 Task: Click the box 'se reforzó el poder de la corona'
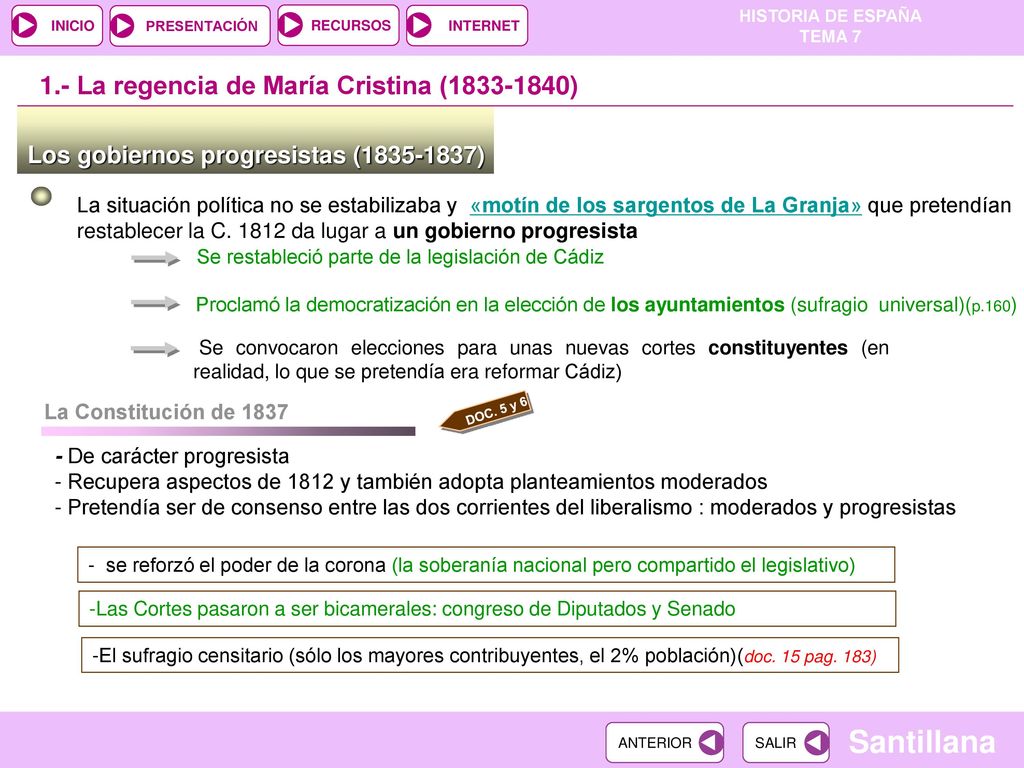pyautogui.click(x=486, y=565)
